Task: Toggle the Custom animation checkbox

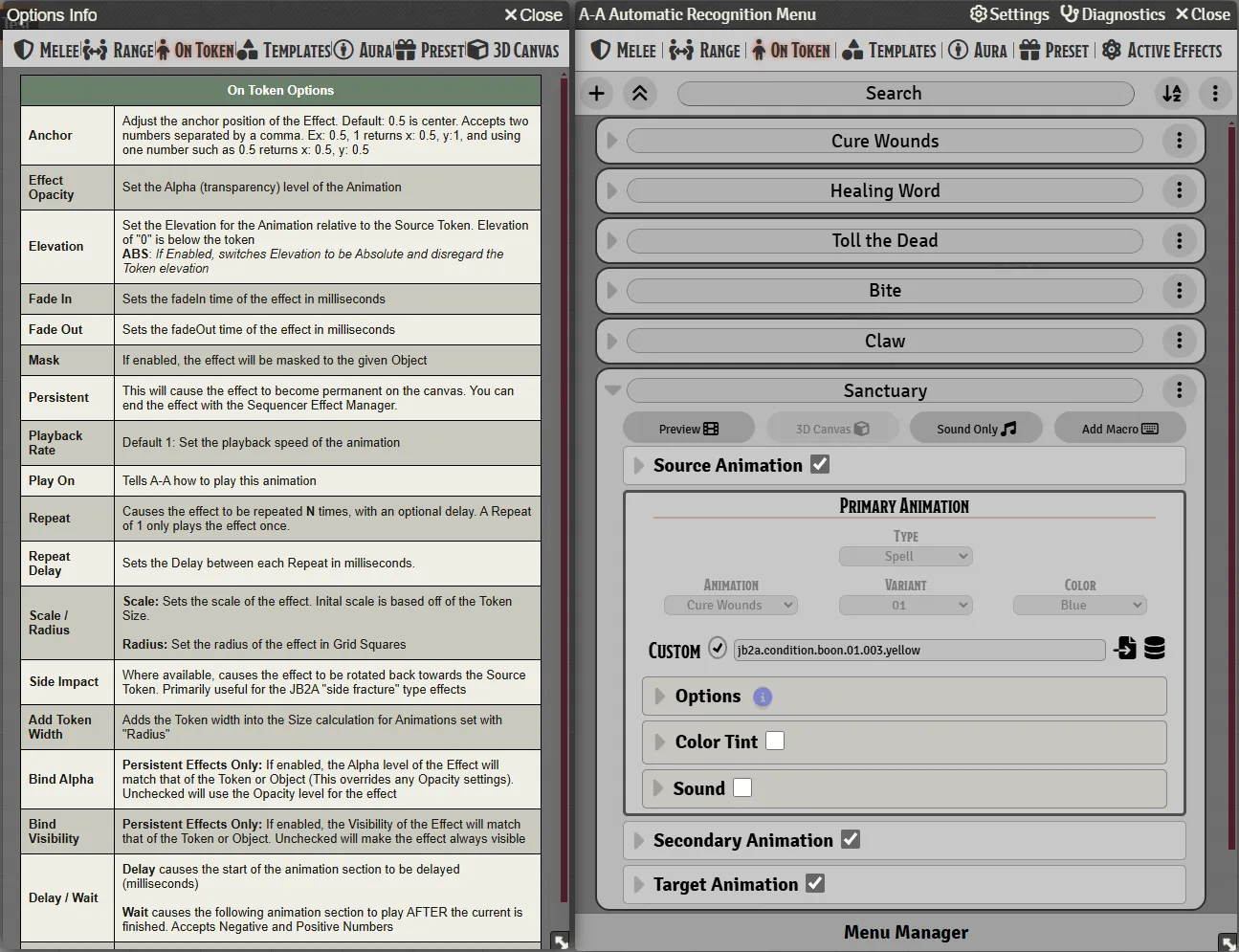Action: coord(718,648)
